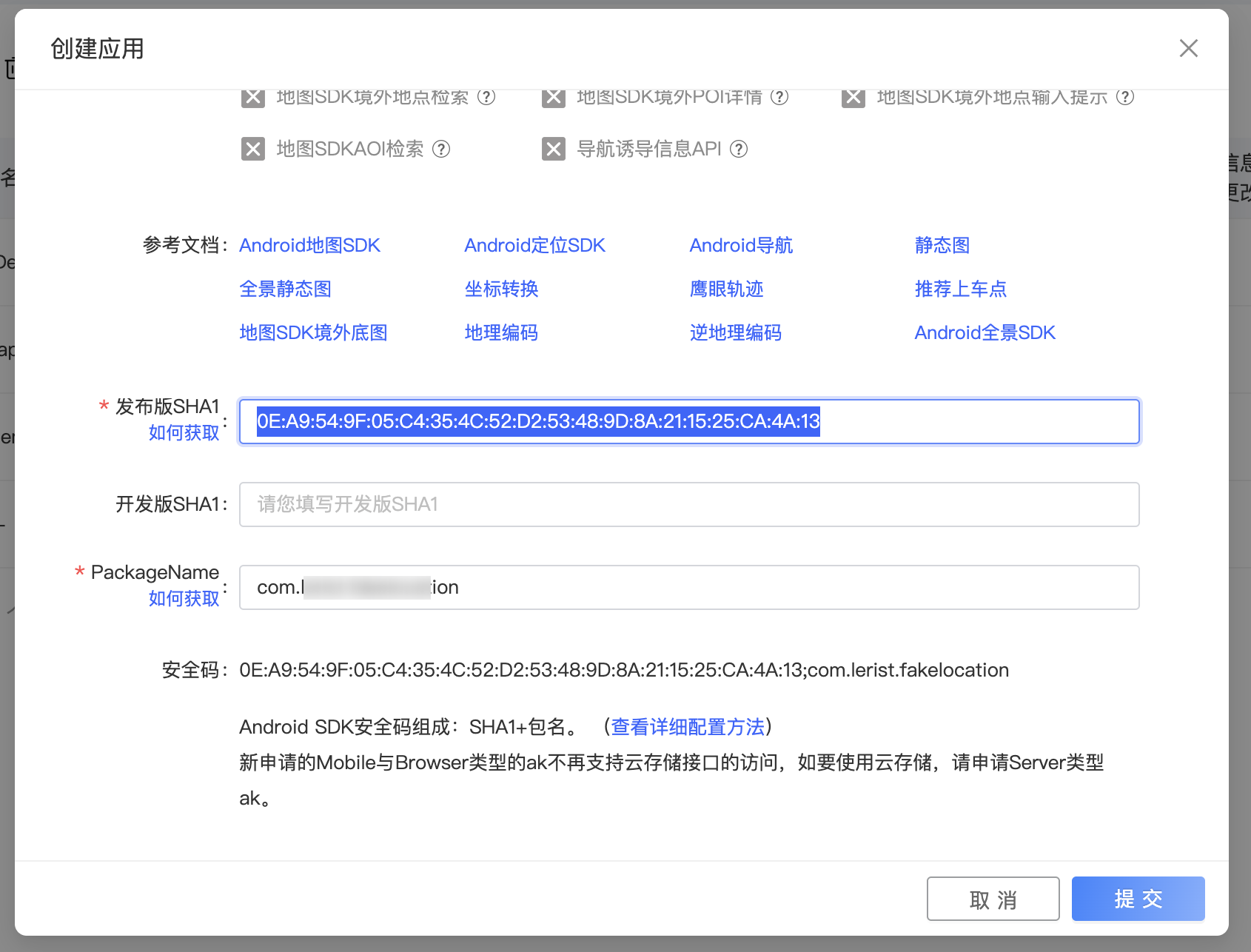
Task: Click 如何获取 under PackageName
Action: (x=184, y=598)
